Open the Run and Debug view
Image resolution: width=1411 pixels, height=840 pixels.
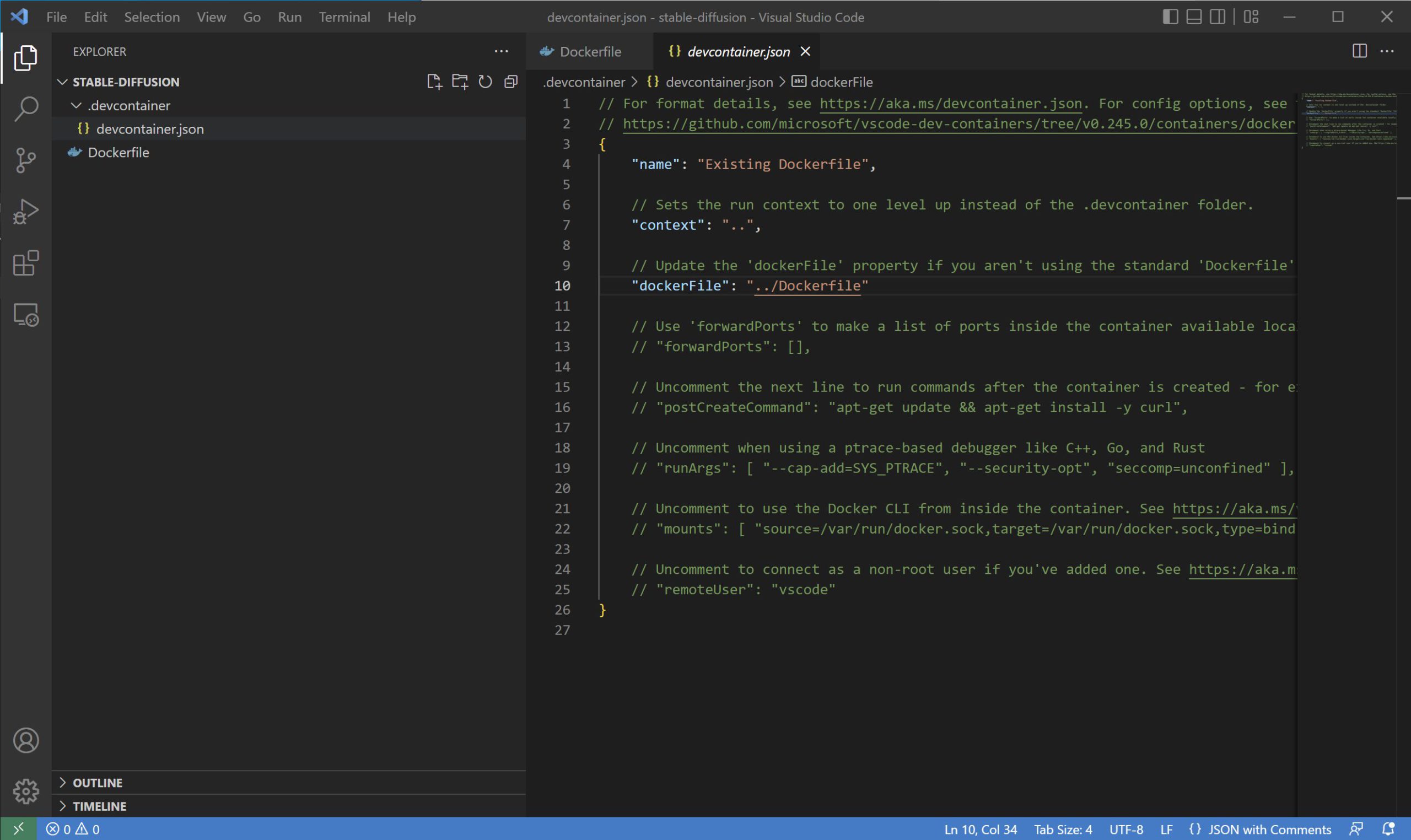[26, 212]
